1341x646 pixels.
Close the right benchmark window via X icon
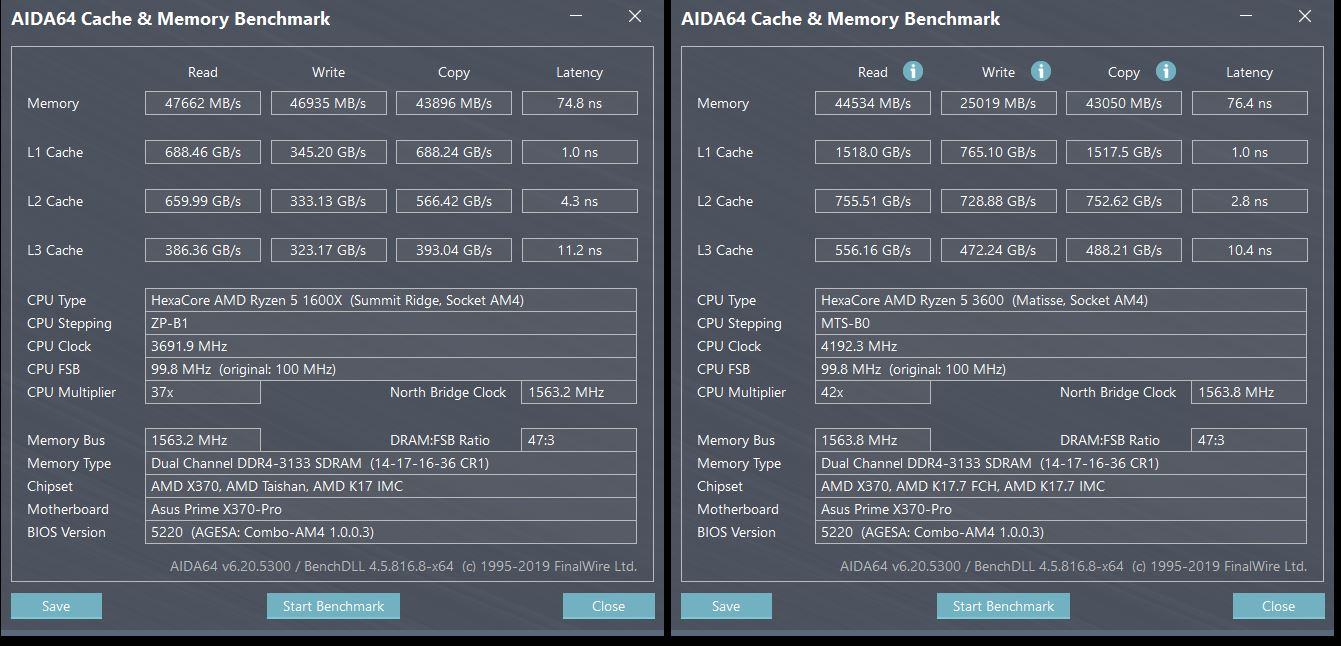(x=1305, y=17)
